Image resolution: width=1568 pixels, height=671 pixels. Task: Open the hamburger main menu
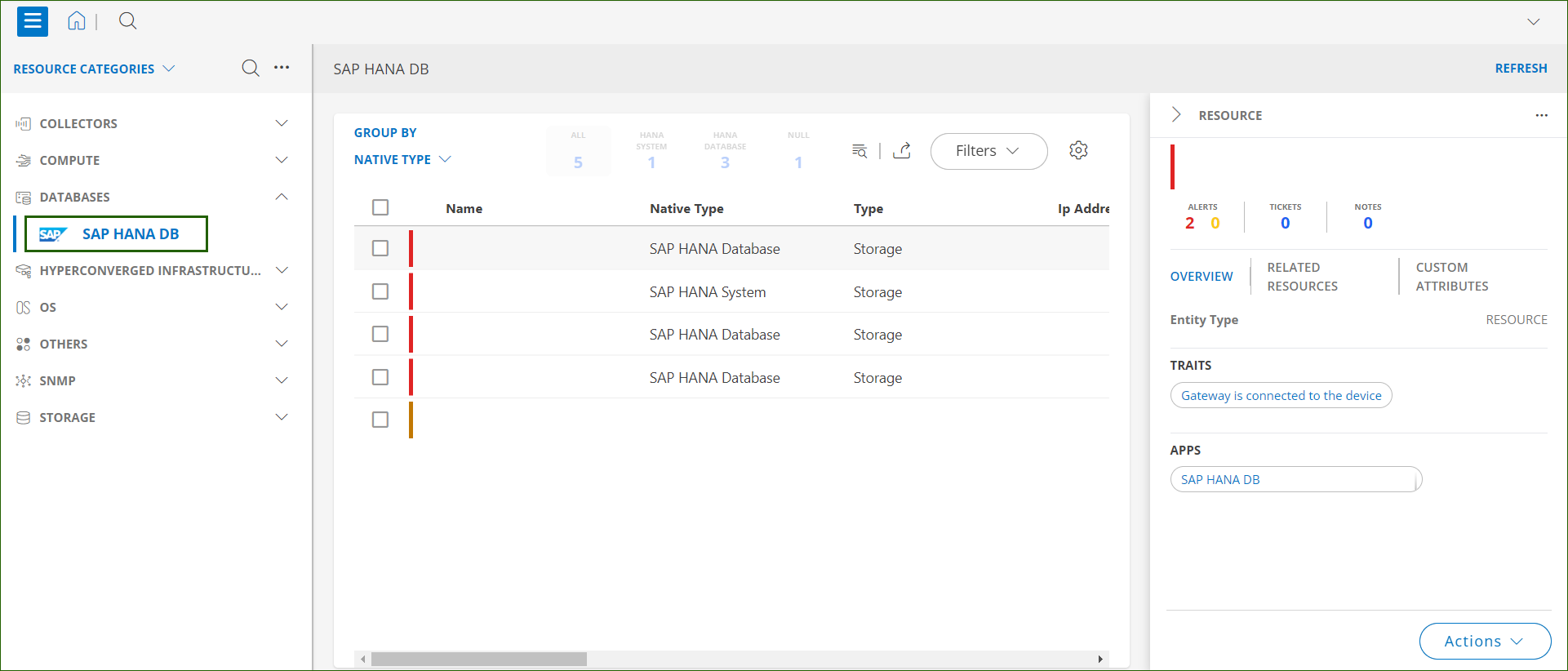(33, 21)
